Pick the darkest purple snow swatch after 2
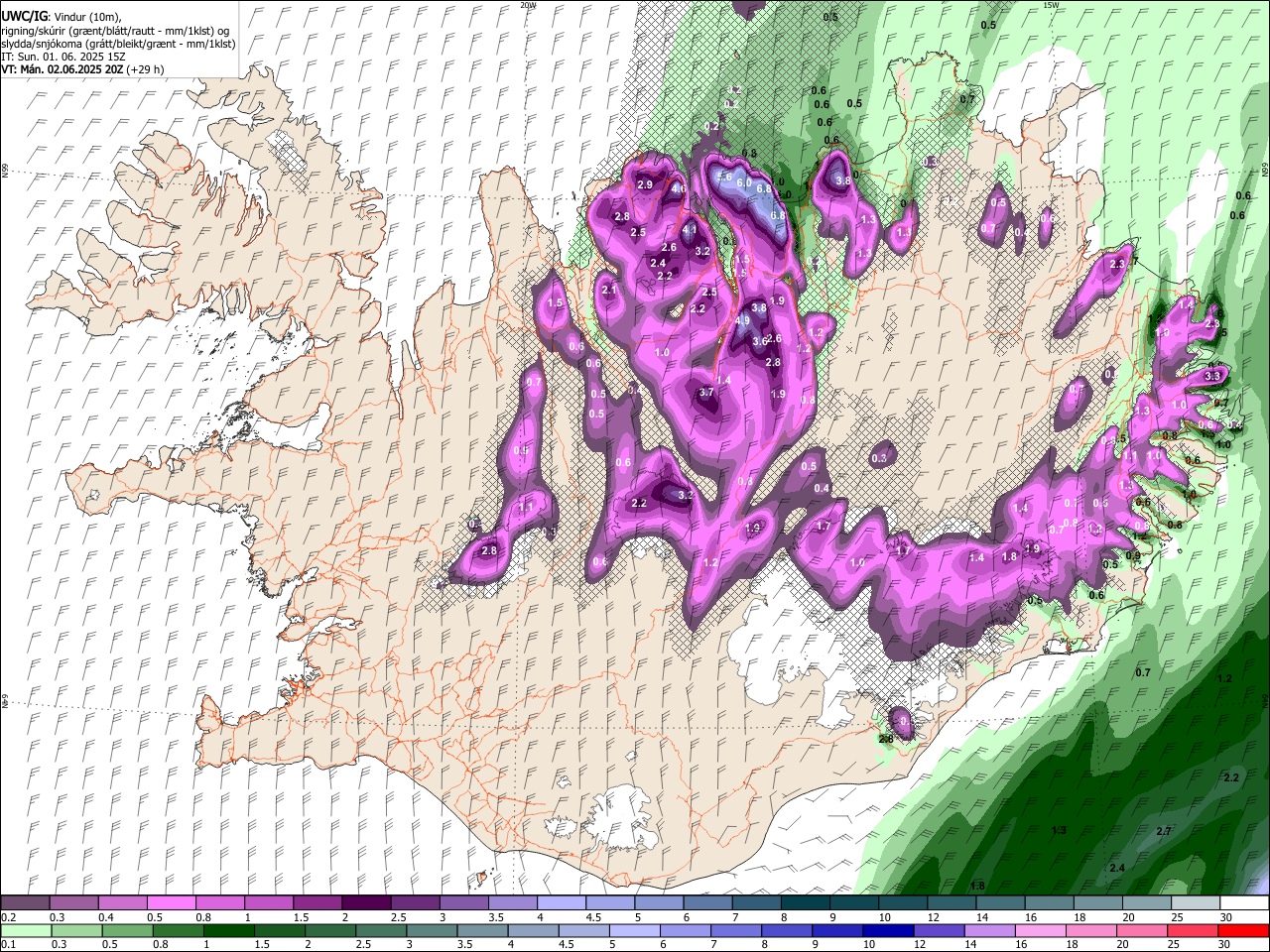1270x952 pixels. [x=366, y=903]
